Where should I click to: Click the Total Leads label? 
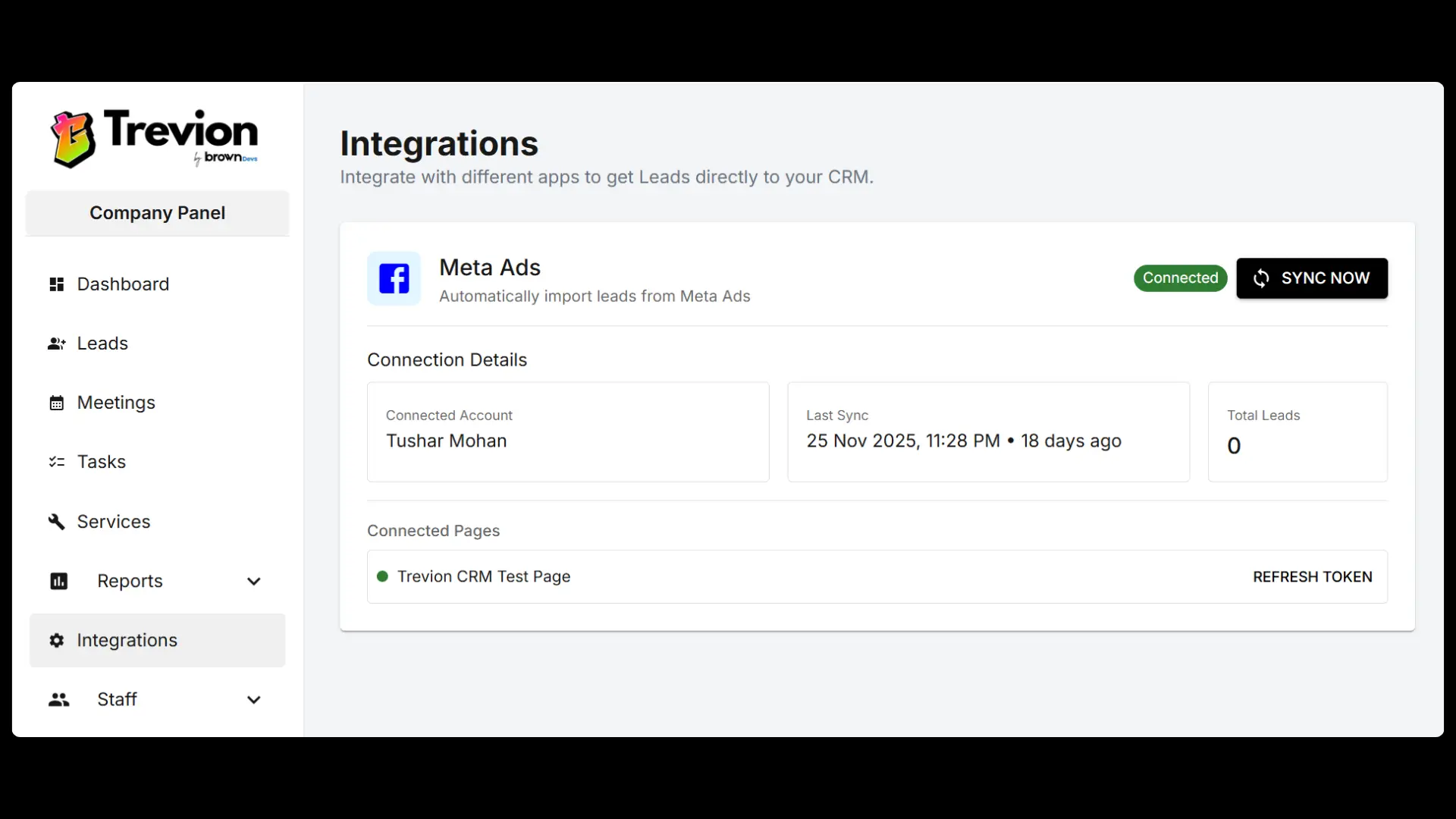coord(1263,416)
